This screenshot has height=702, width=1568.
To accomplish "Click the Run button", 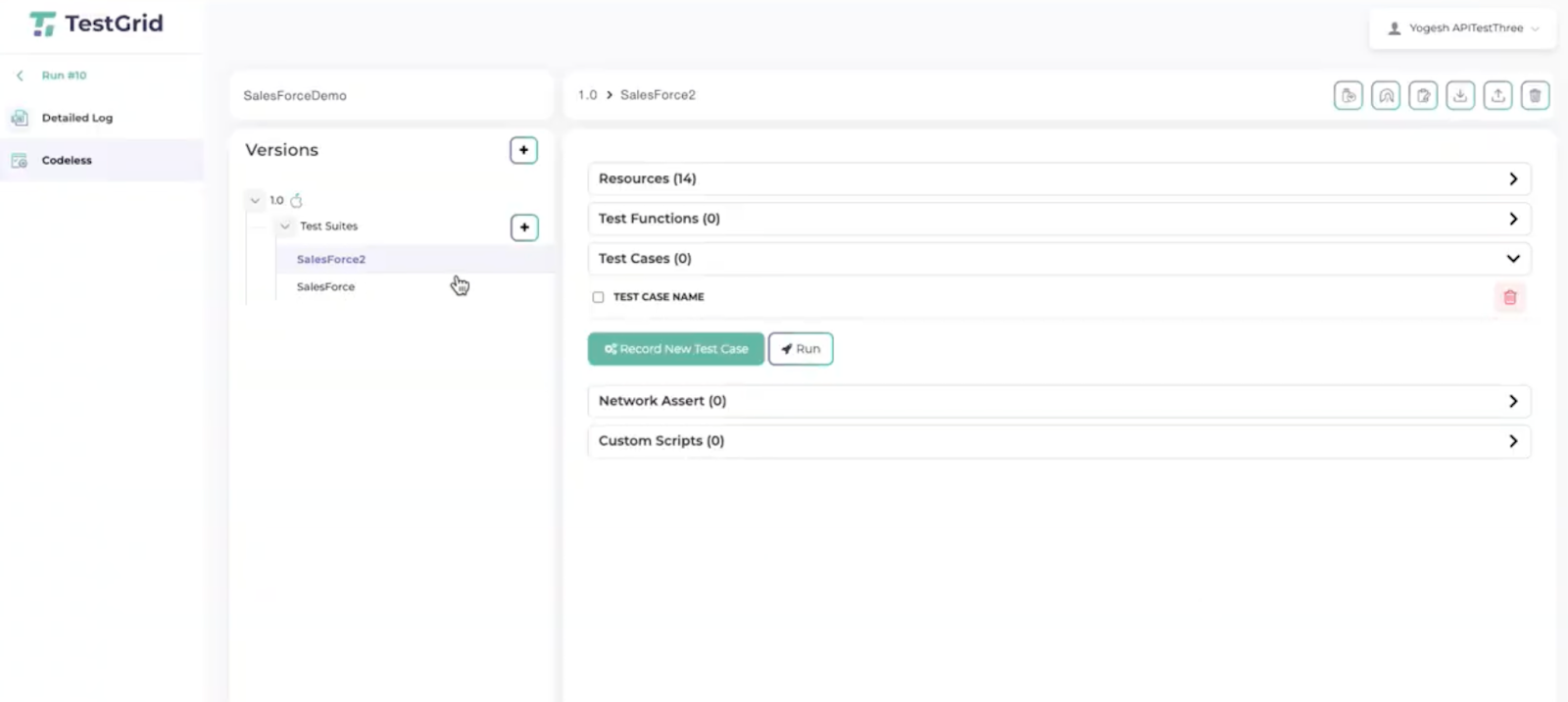I will tap(801, 349).
